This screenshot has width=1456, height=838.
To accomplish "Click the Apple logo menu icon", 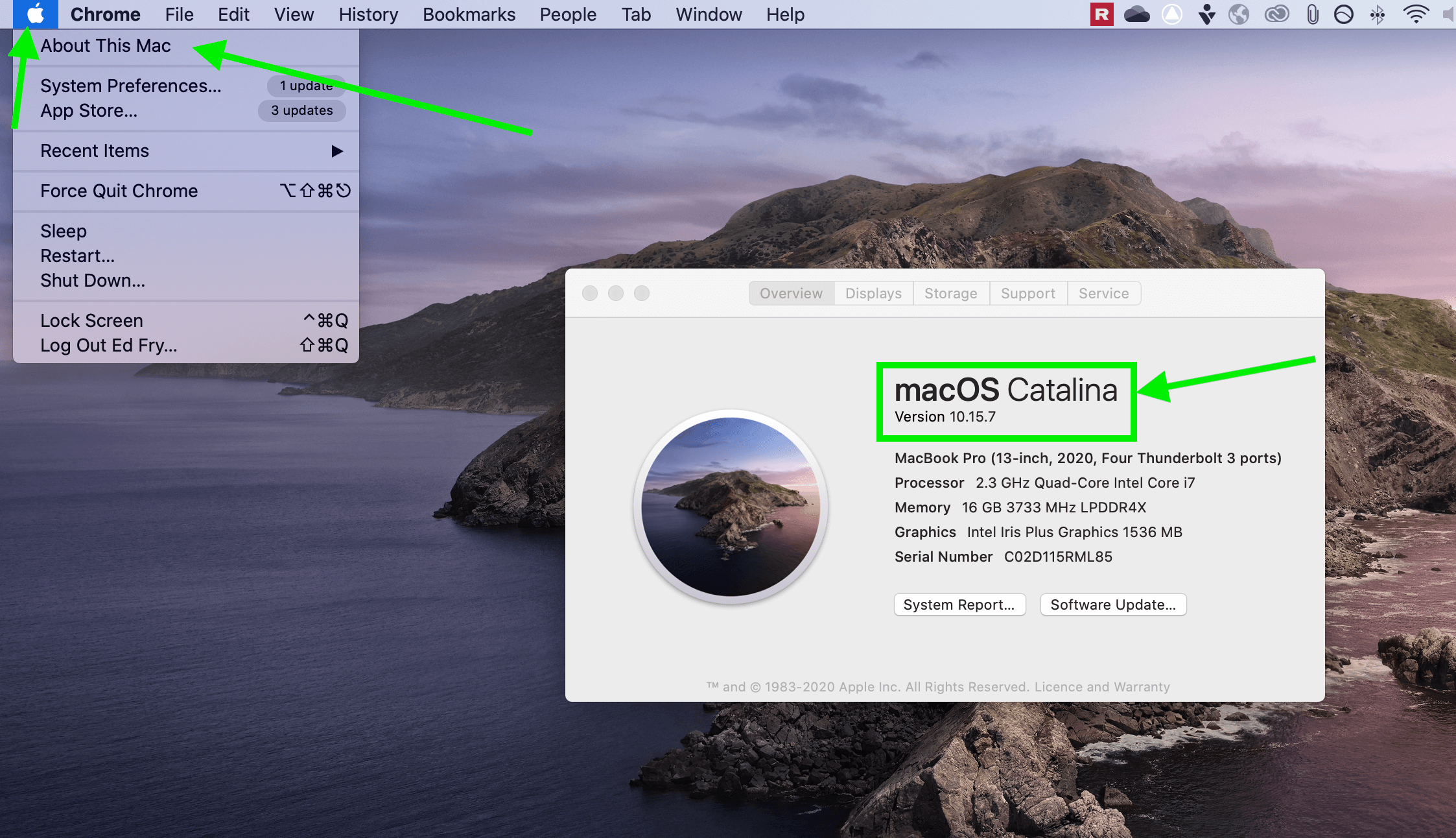I will tap(36, 14).
